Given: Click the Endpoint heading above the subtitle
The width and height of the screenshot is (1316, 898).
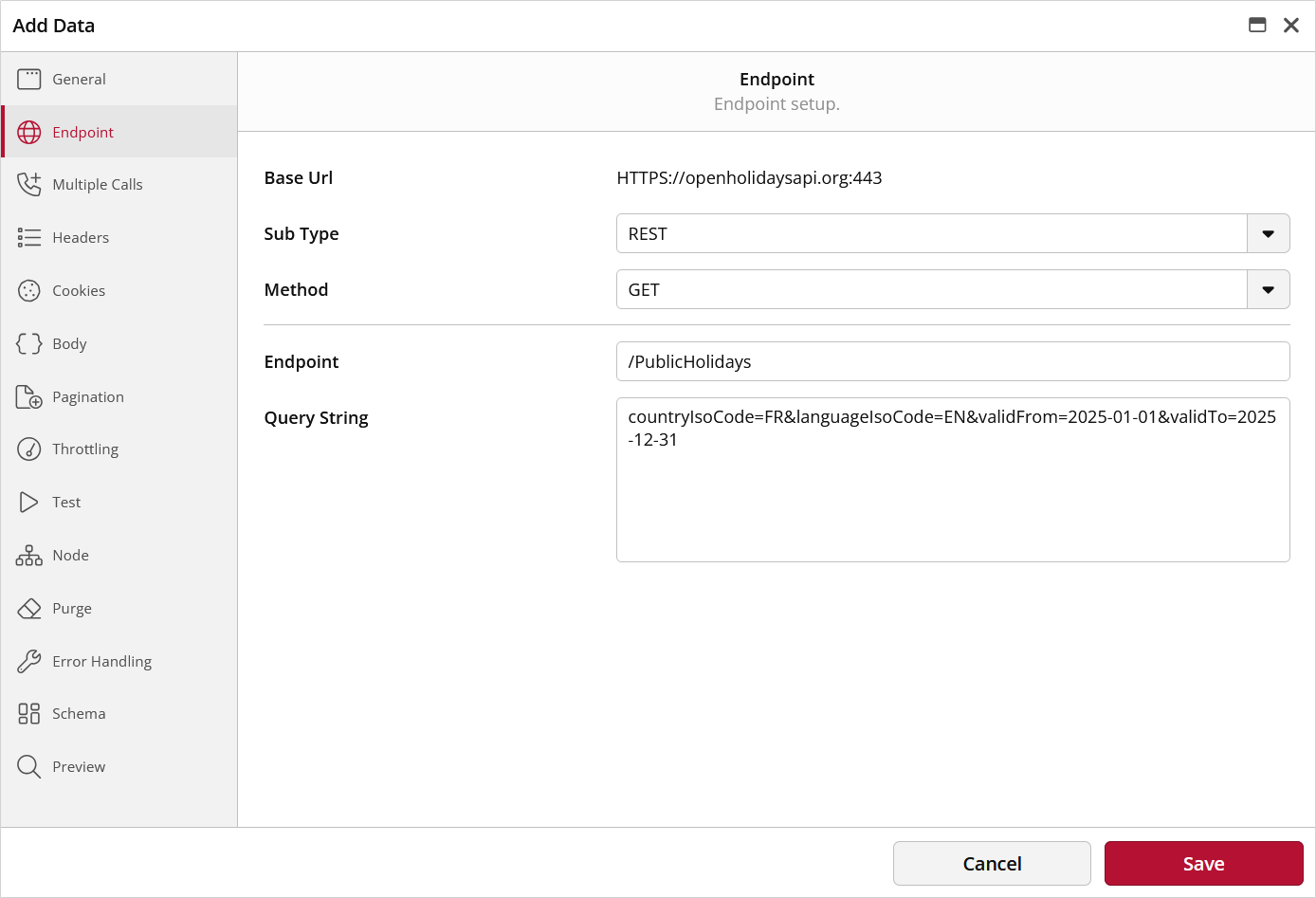Looking at the screenshot, I should point(777,80).
